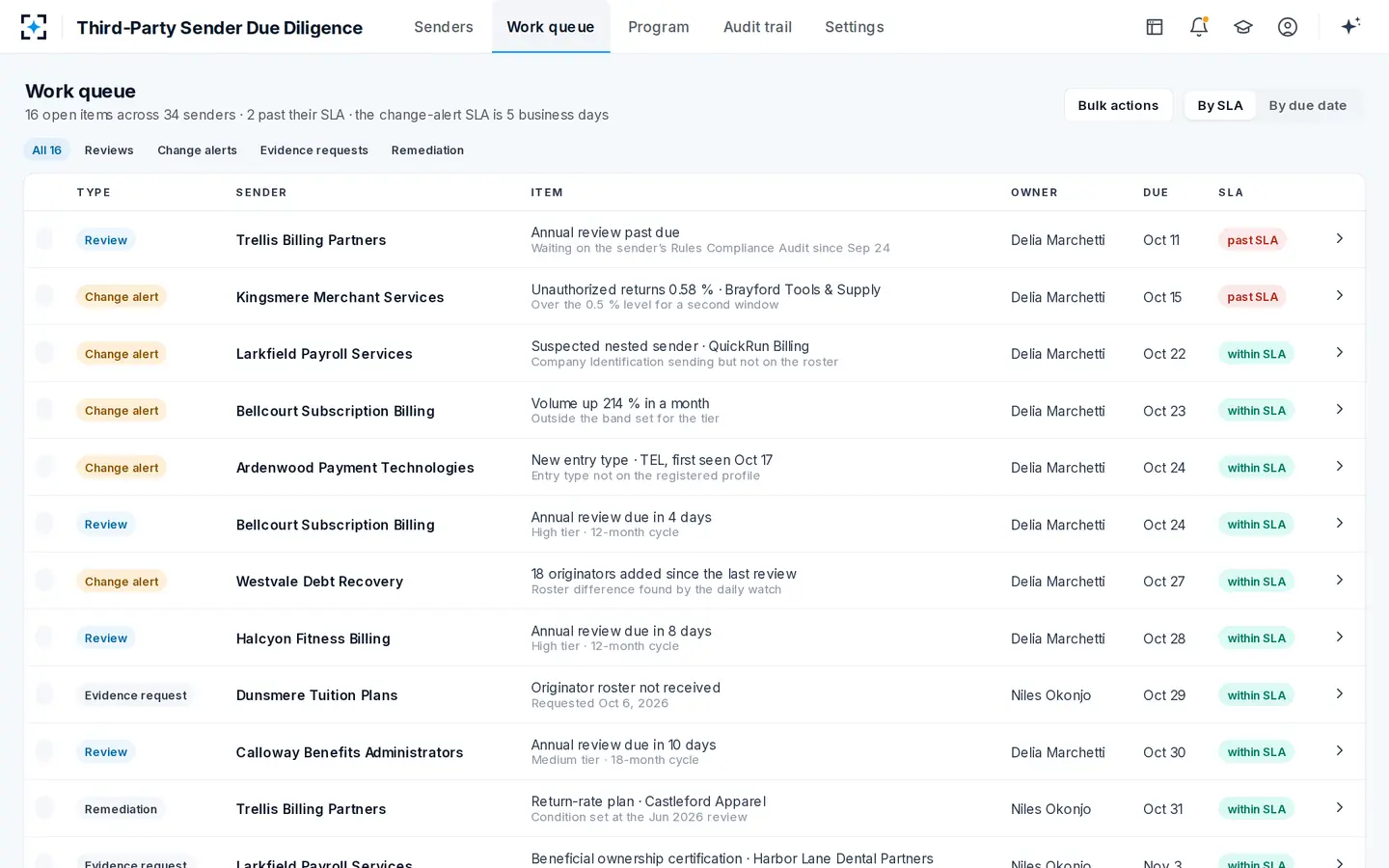Select checkbox for Trellis annual review row
The width and height of the screenshot is (1389, 868).
click(x=44, y=239)
